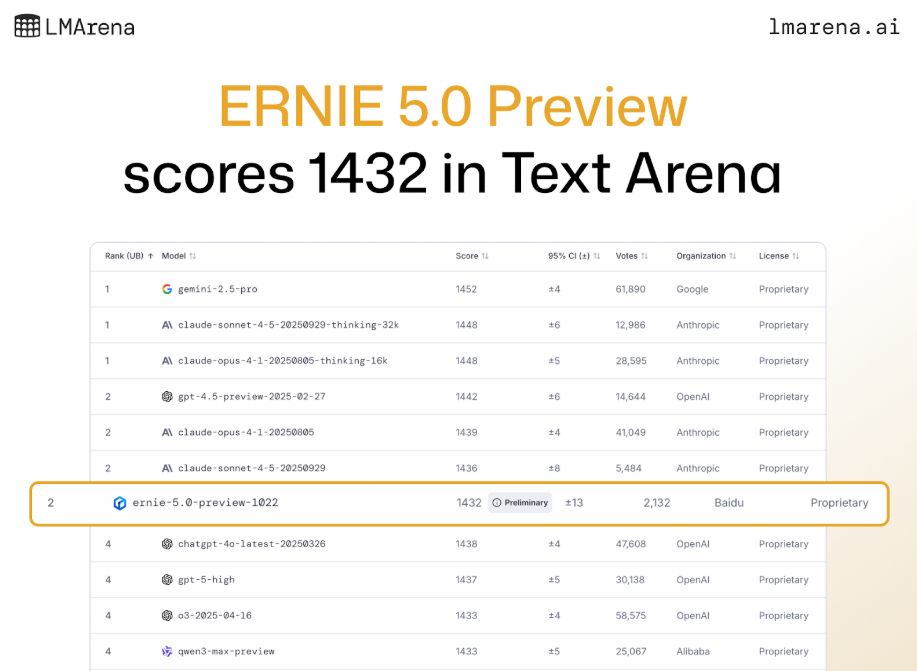The width and height of the screenshot is (917, 671).
Task: Select the ernie-5.0-preview-1022 model name
Action: 205,503
